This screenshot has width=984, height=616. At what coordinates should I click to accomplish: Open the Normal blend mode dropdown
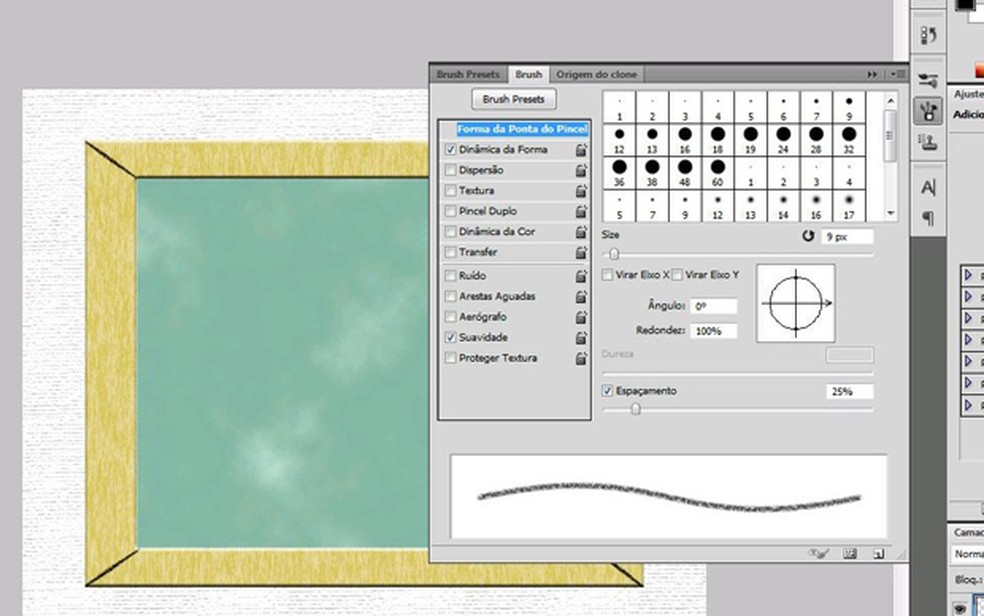click(x=968, y=554)
